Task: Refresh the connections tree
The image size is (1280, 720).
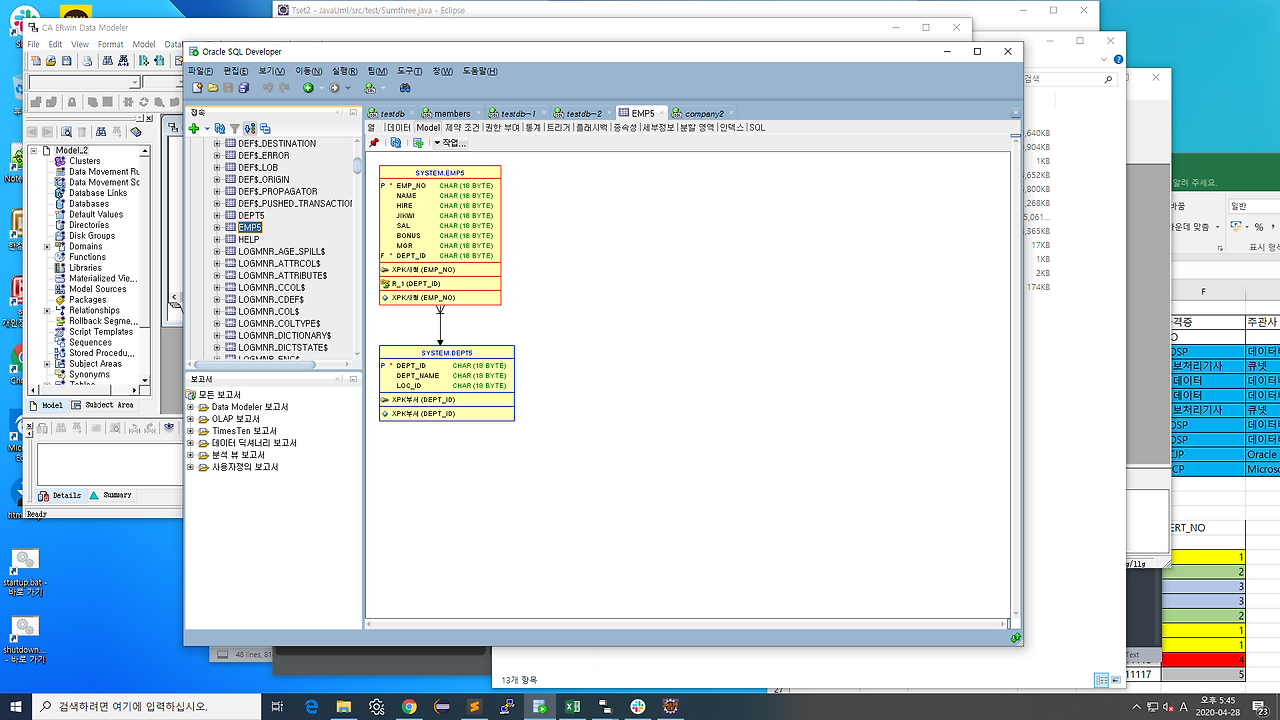Action: 221,129
